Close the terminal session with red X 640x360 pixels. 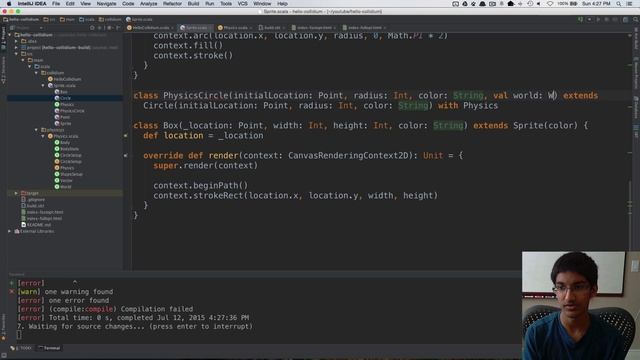coord(11,291)
